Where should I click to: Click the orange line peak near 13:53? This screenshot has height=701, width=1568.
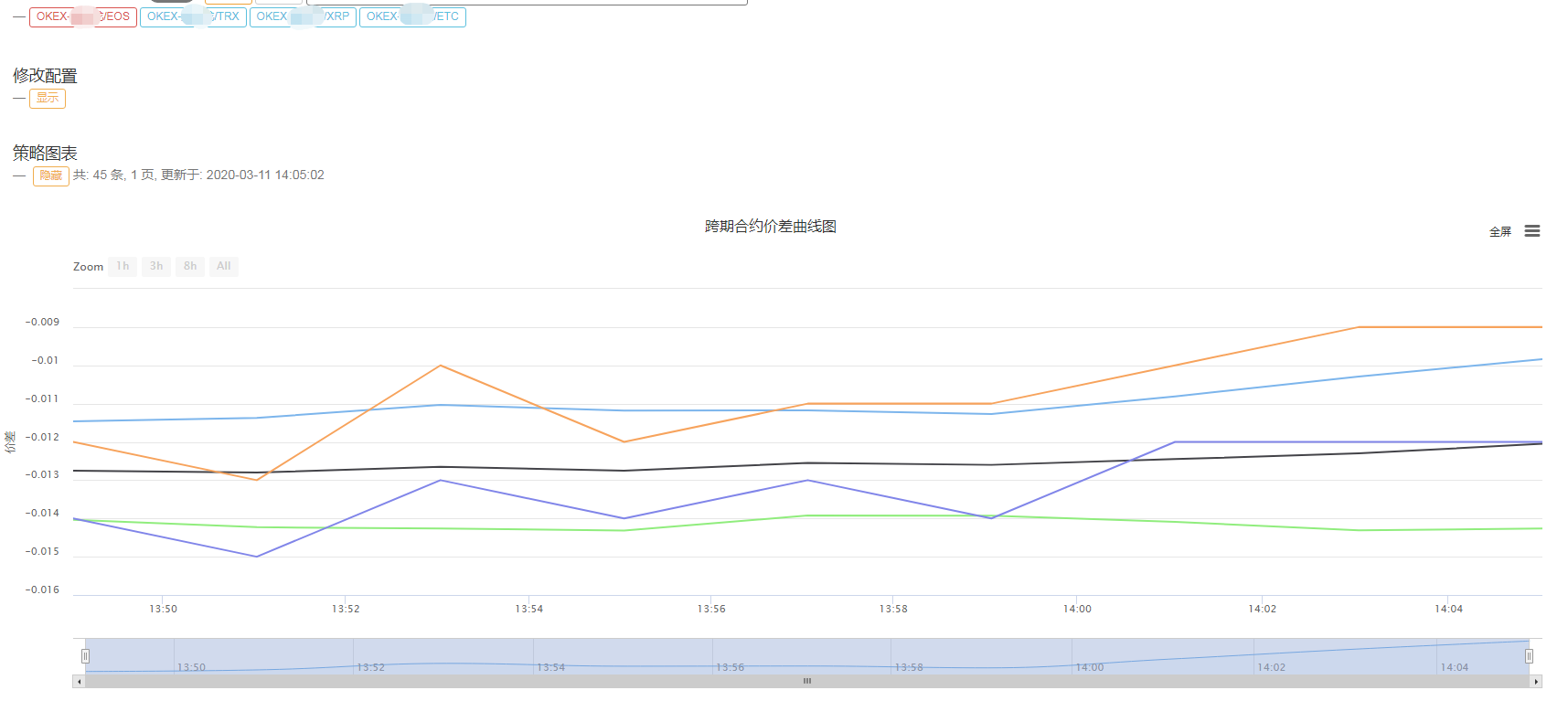[441, 366]
